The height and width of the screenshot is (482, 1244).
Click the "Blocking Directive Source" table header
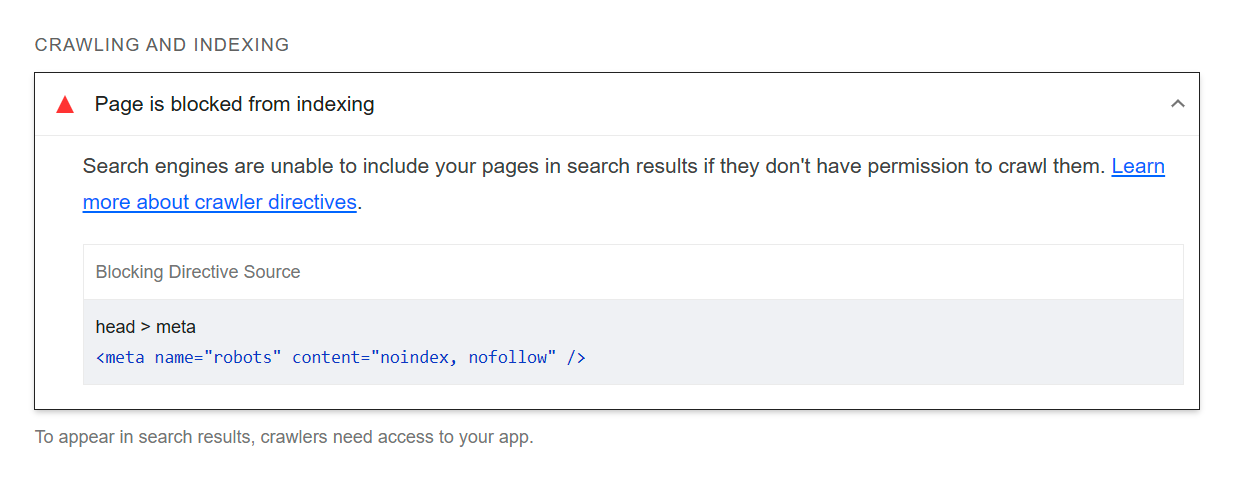pyautogui.click(x=198, y=272)
